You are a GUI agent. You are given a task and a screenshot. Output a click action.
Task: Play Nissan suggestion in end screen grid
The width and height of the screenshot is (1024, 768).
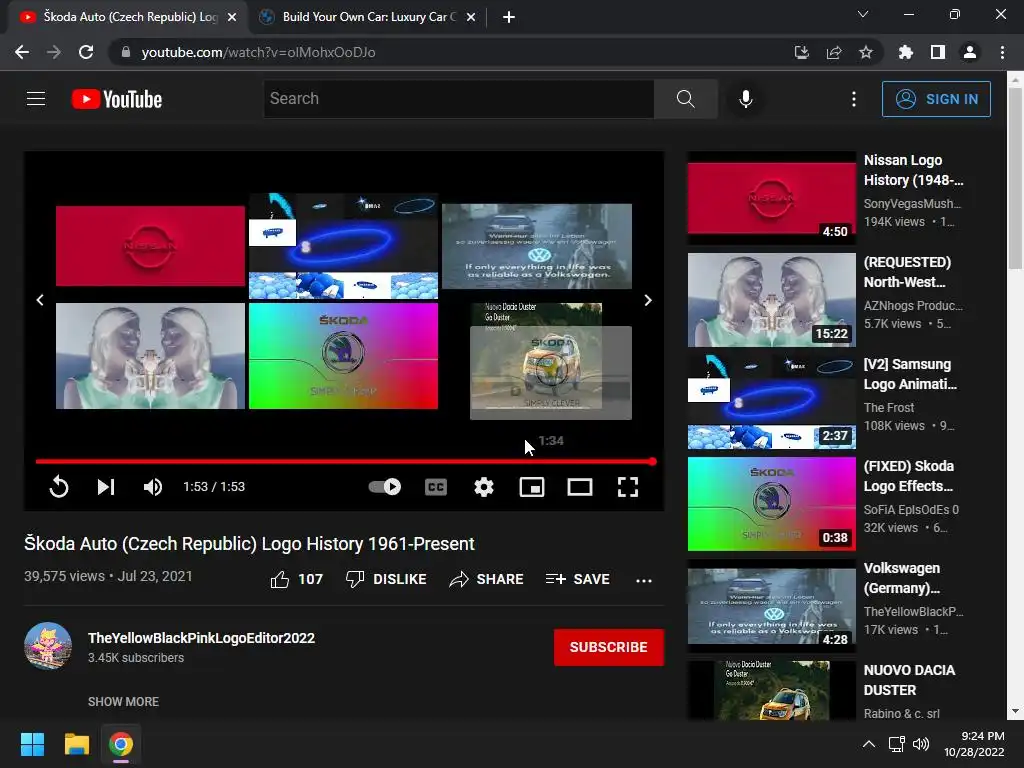(150, 246)
